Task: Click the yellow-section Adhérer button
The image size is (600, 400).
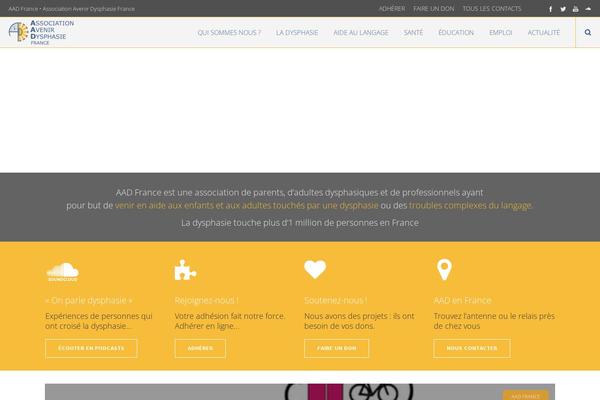Action: click(x=200, y=348)
